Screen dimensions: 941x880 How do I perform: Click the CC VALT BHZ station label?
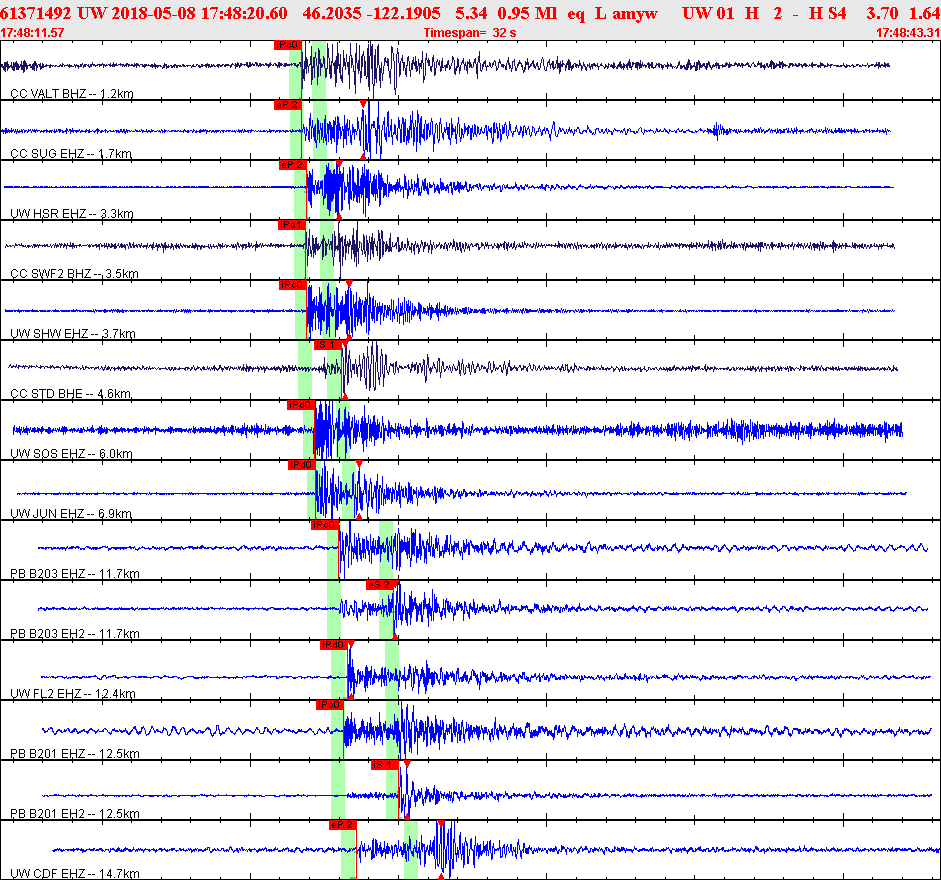click(x=71, y=93)
